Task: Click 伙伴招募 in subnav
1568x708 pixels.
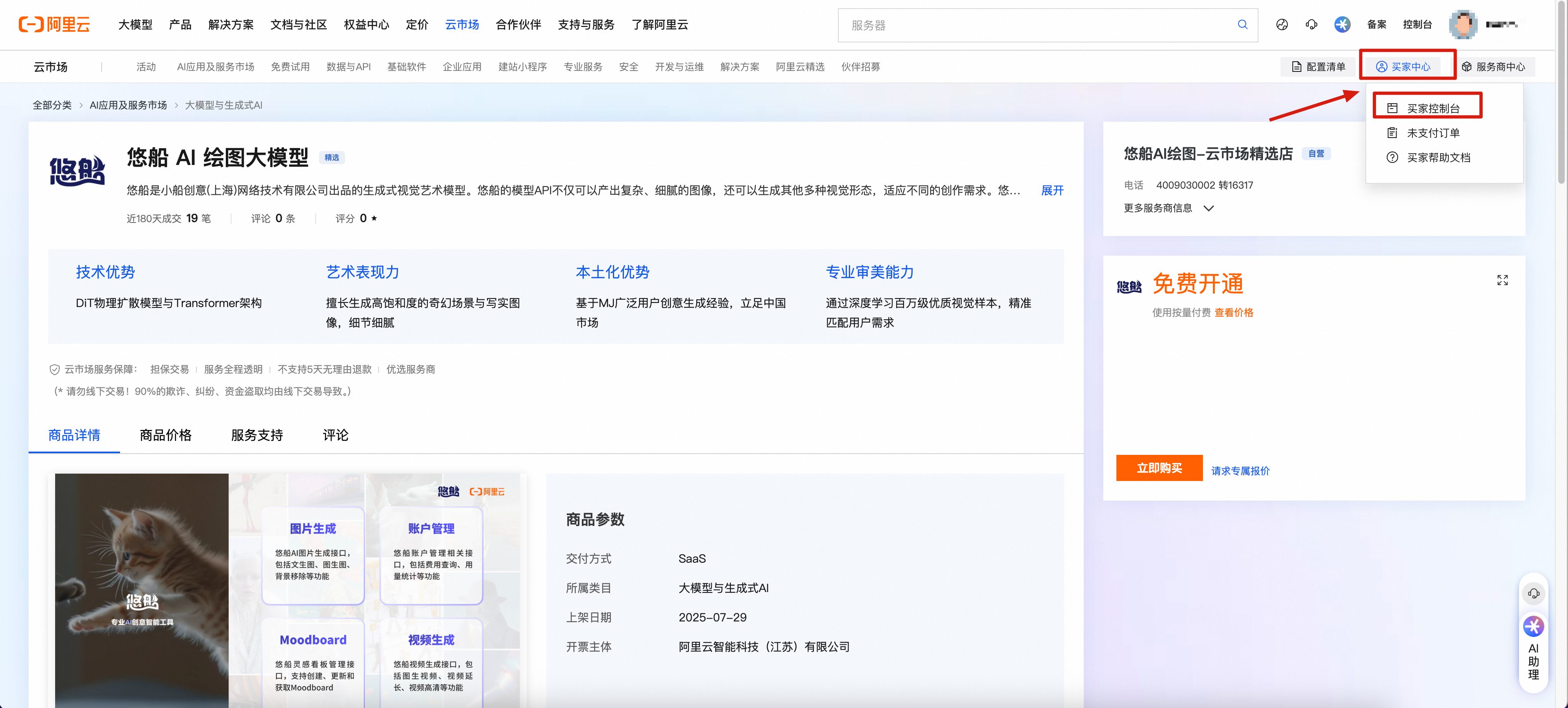Action: click(x=860, y=67)
